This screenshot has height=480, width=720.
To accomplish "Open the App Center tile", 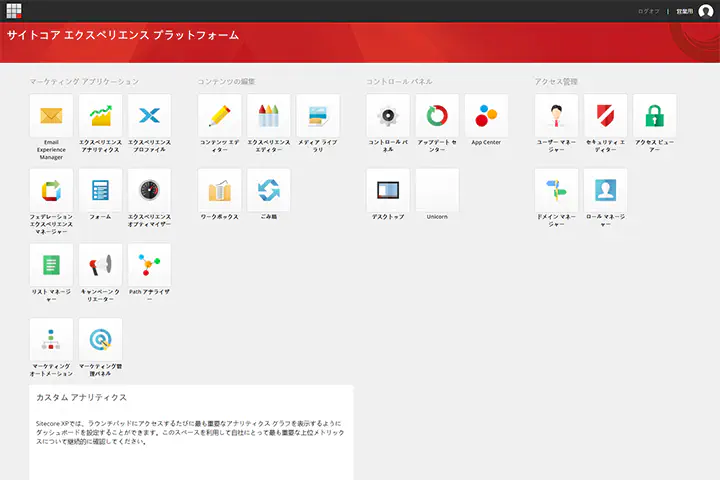I will tap(486, 116).
